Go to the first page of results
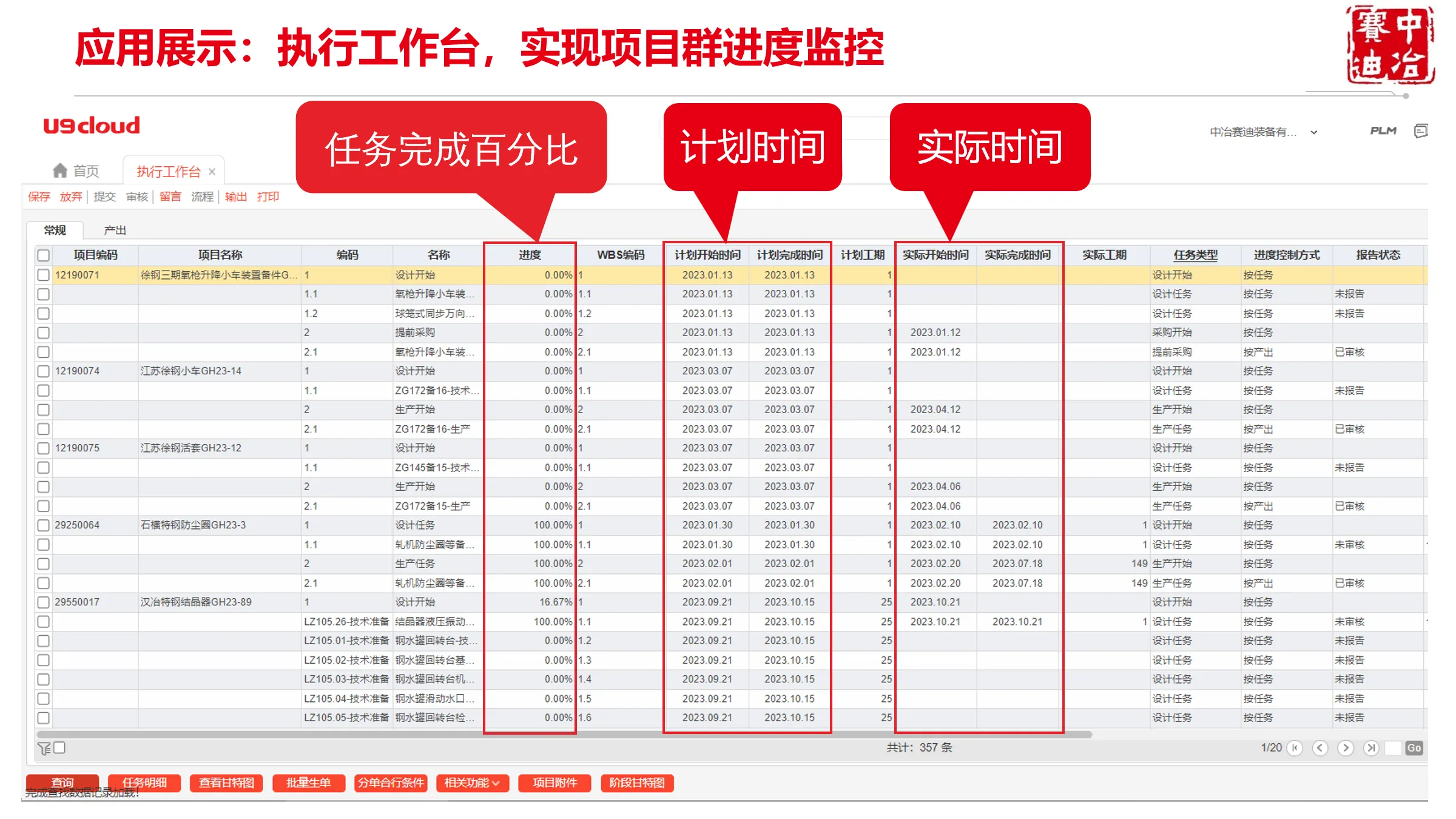Screen dimensions: 1456x819 click(x=1295, y=748)
